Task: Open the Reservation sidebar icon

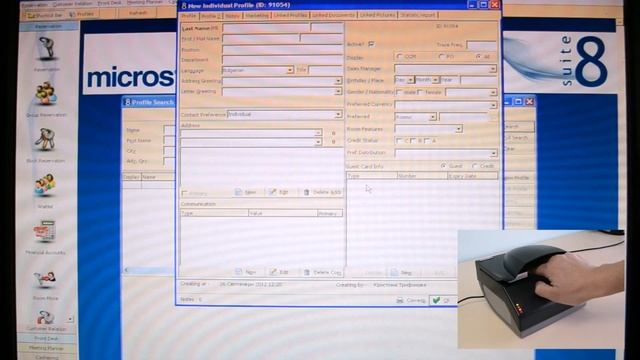Action: coord(47,49)
